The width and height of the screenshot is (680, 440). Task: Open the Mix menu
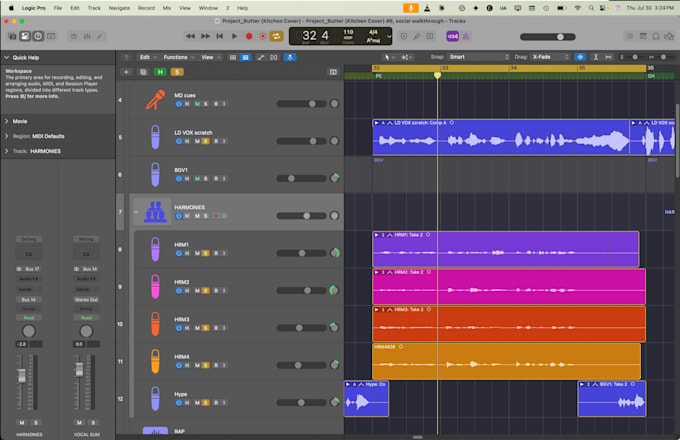167,8
